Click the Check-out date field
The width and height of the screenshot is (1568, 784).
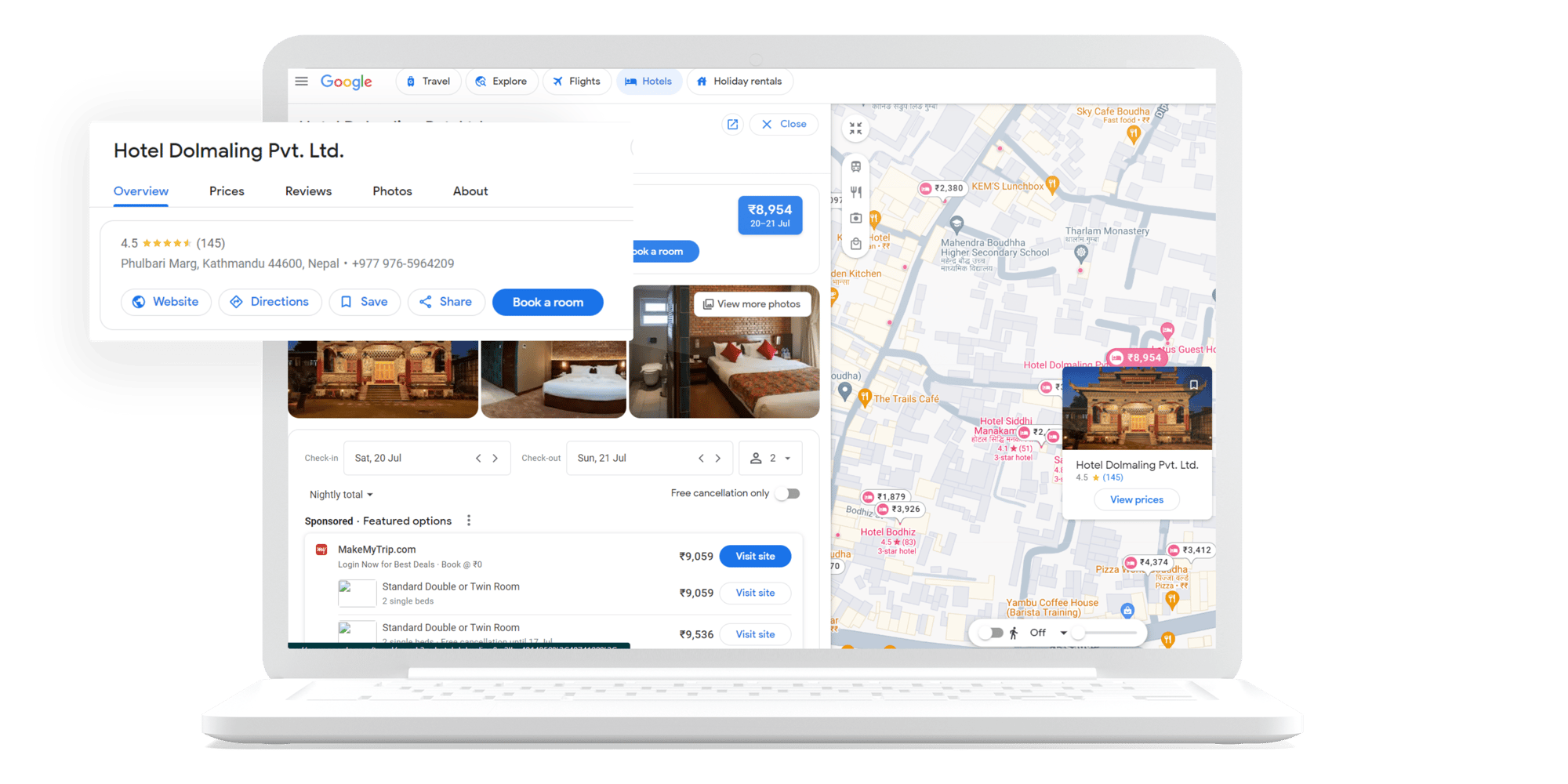(x=649, y=459)
